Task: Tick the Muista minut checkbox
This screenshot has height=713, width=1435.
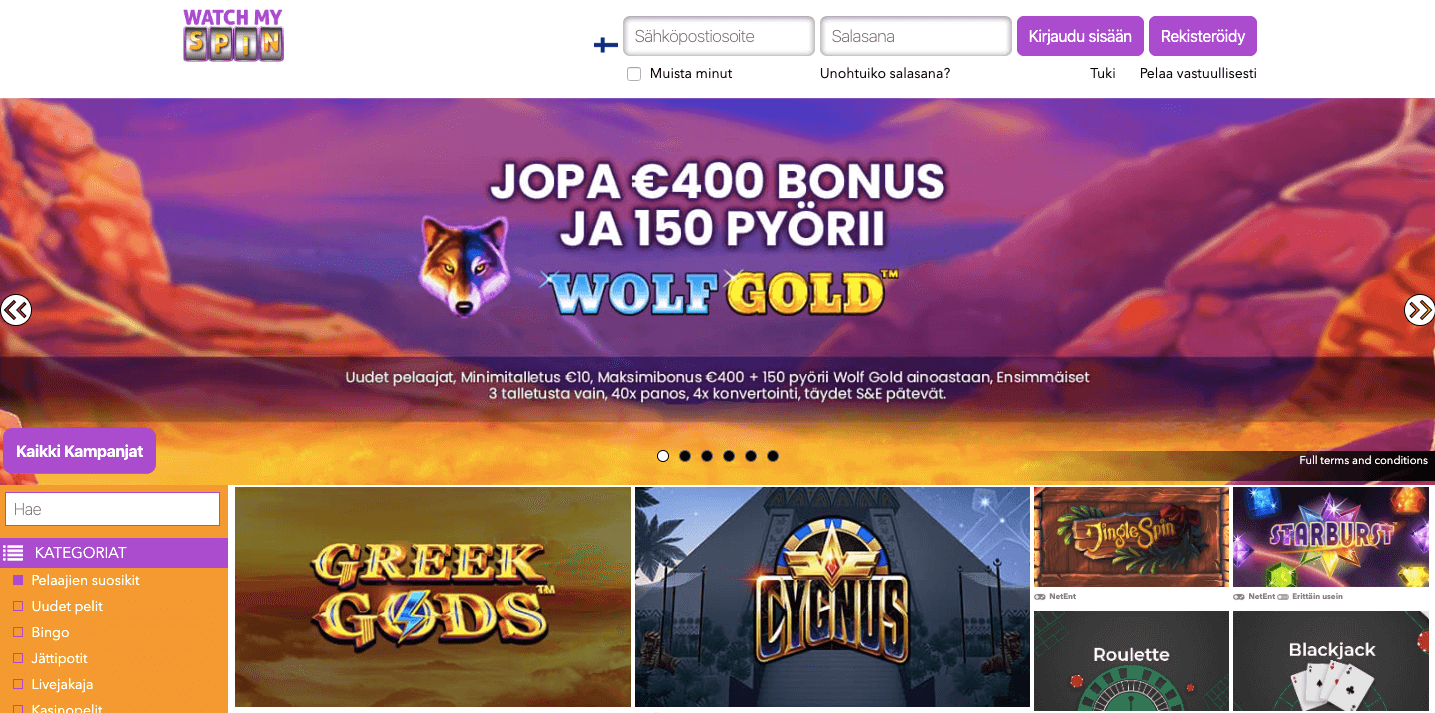Action: [634, 74]
